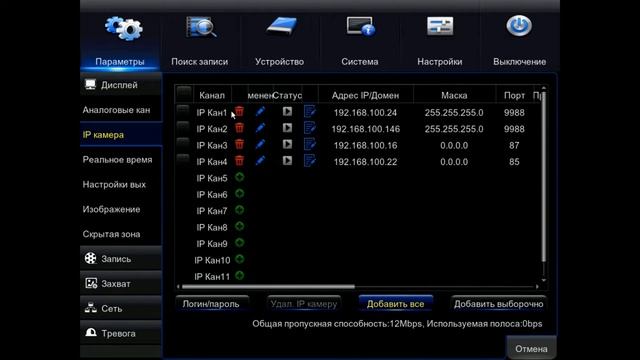Open settings note icon for IP Кан3
This screenshot has height=360, width=640.
[310, 144]
